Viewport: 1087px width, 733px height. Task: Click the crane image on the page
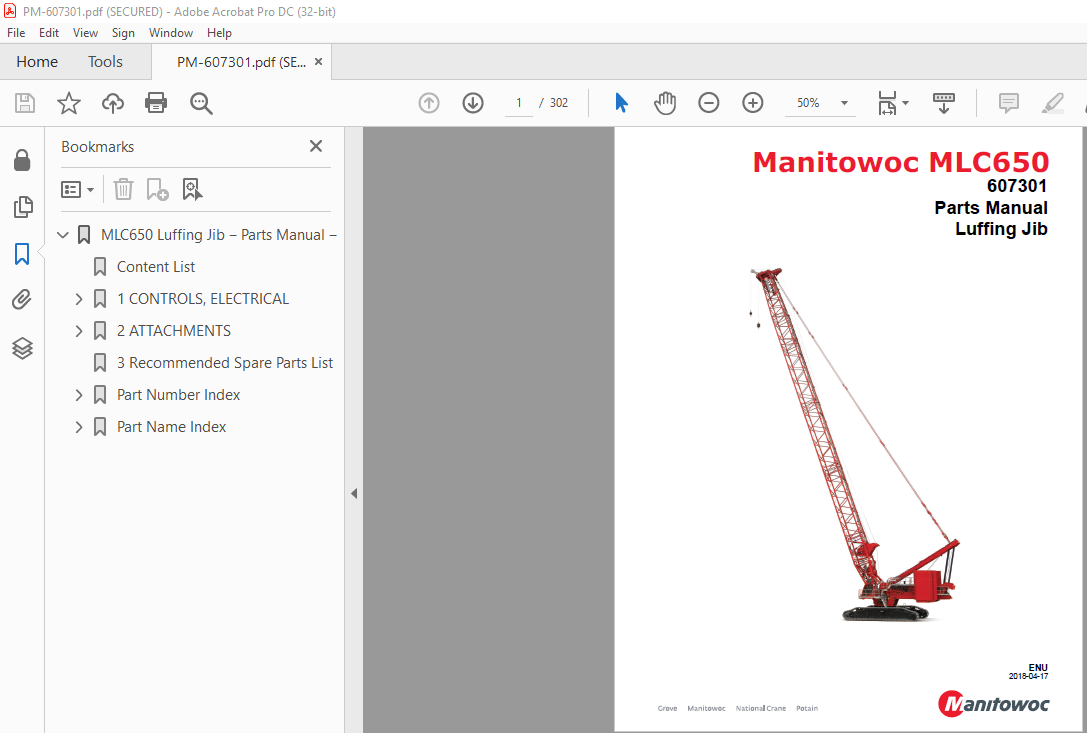(x=855, y=444)
